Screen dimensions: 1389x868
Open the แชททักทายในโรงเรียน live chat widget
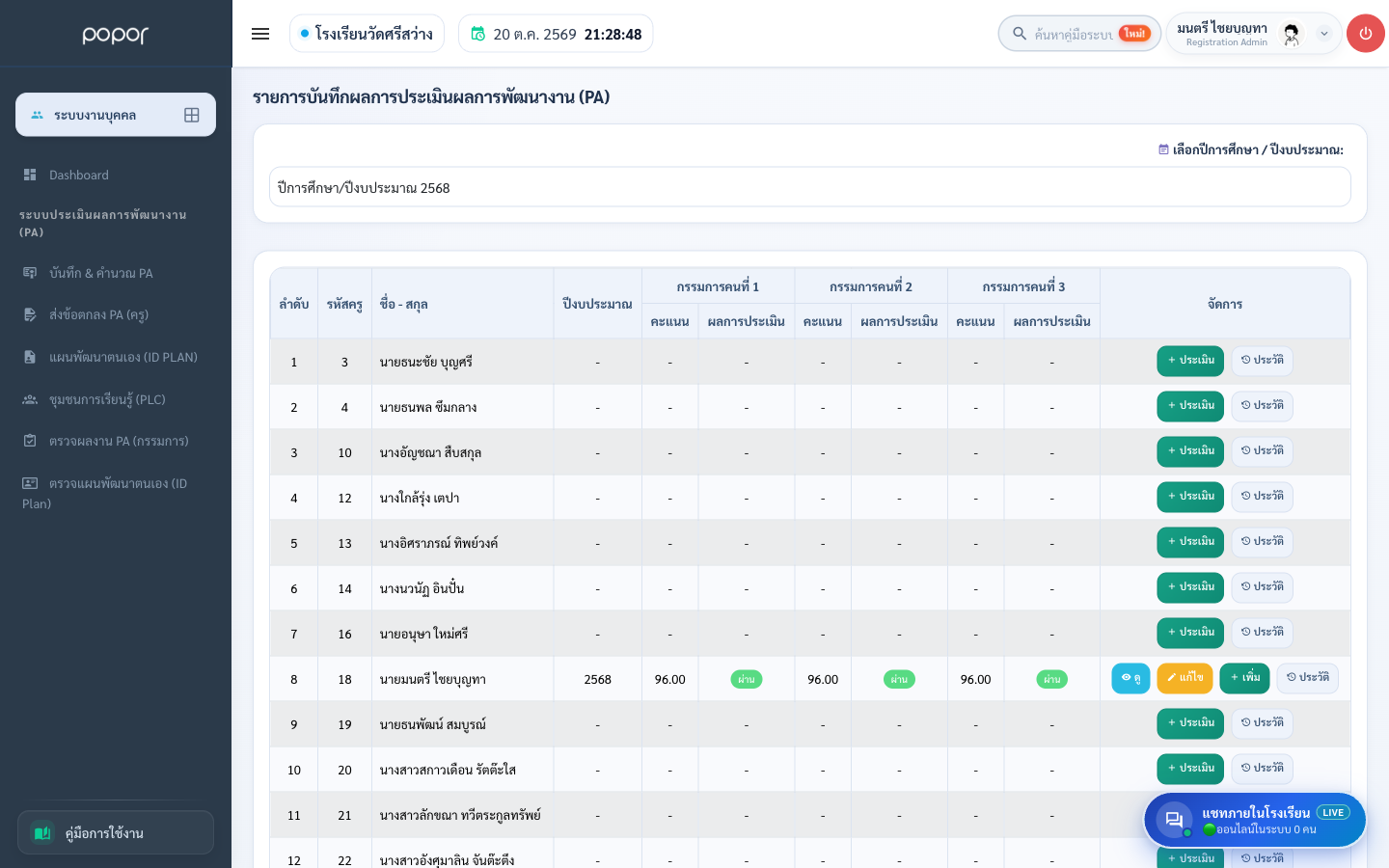[x=1255, y=820]
